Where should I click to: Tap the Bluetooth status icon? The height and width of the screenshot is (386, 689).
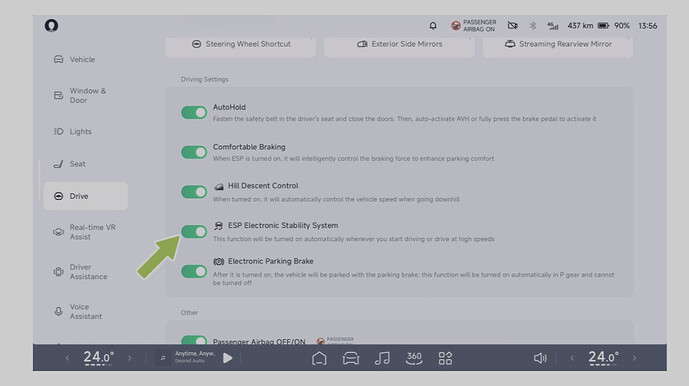(533, 25)
